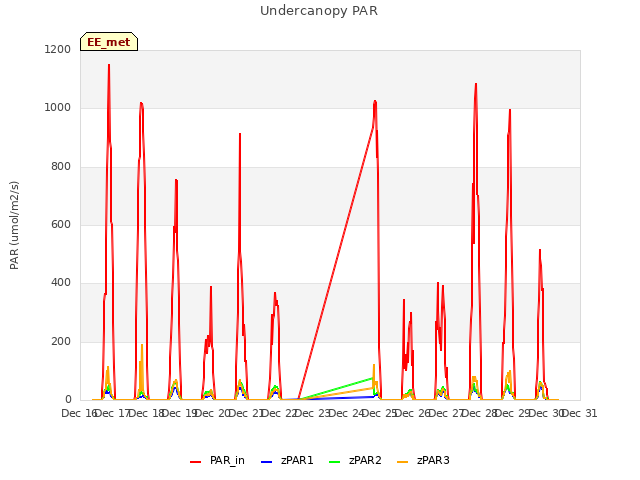640x480 pixels.
Task: Click the Dec 23 x-axis label
Action: tap(313, 414)
